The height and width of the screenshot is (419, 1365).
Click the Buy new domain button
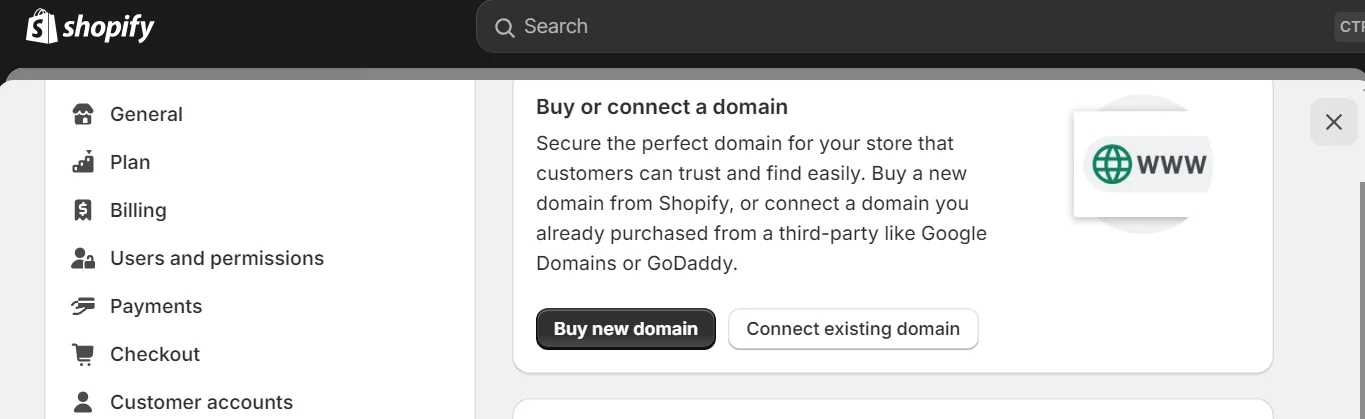coord(626,329)
